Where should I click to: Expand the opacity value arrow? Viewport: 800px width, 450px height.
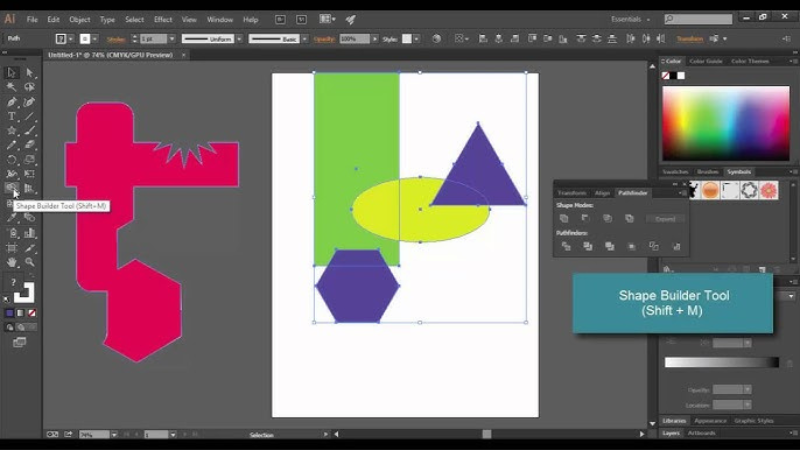click(x=375, y=39)
